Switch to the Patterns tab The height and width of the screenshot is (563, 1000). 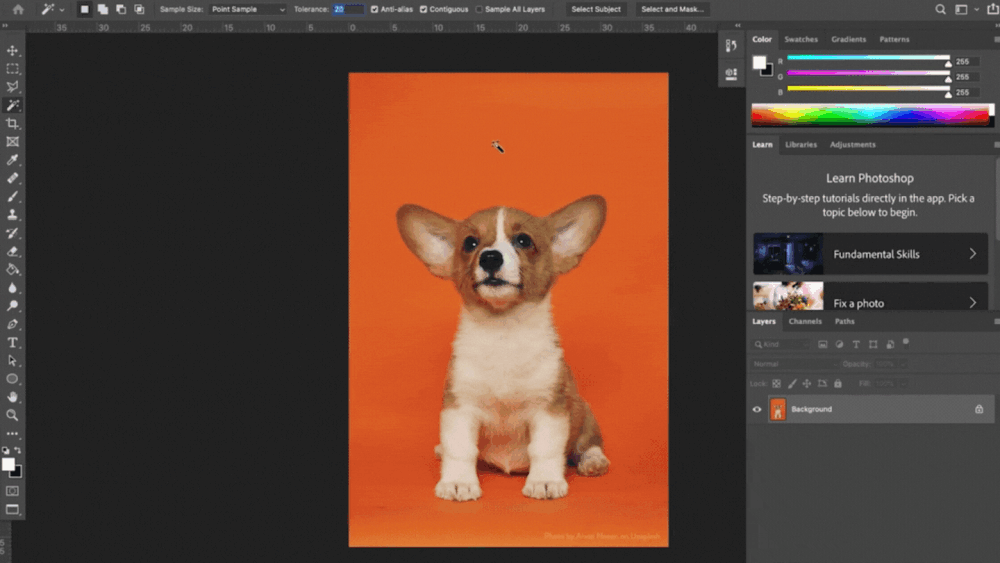[x=894, y=40]
